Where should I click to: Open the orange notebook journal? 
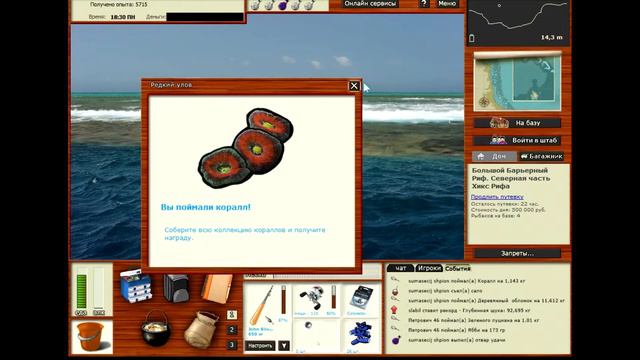point(217,289)
